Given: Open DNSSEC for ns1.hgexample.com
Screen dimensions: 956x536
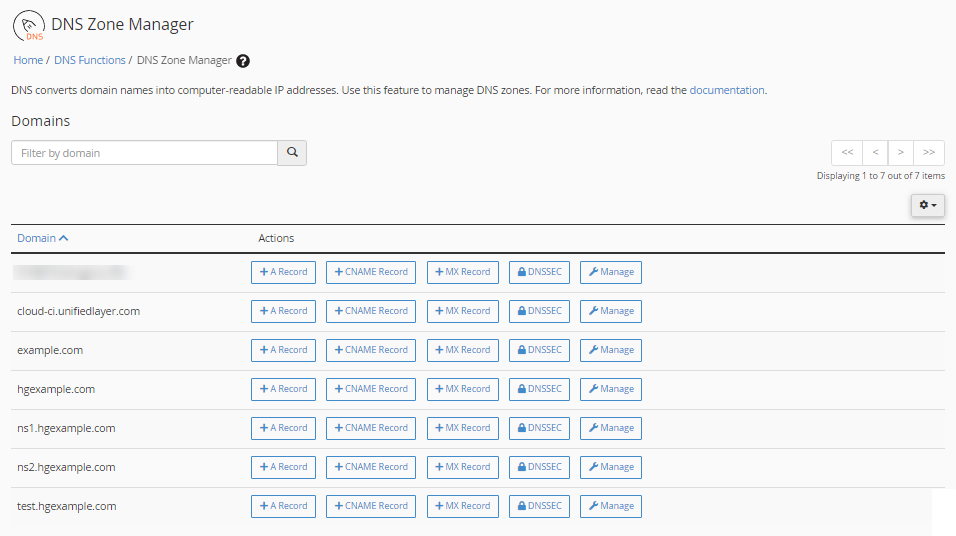Looking at the screenshot, I should click(x=539, y=428).
